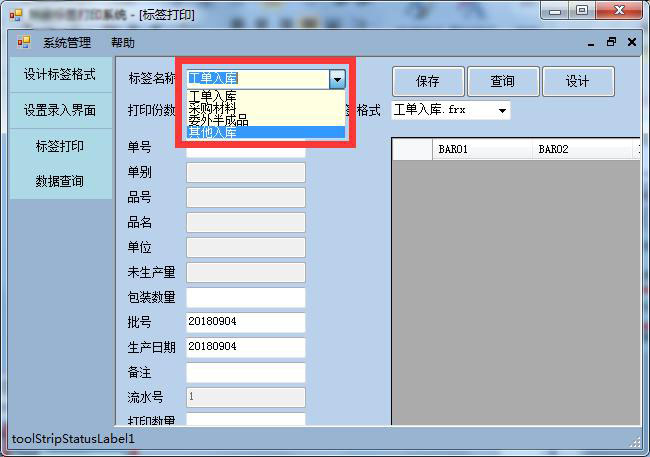Click the 保存 button
This screenshot has height=457, width=650.
tap(427, 82)
